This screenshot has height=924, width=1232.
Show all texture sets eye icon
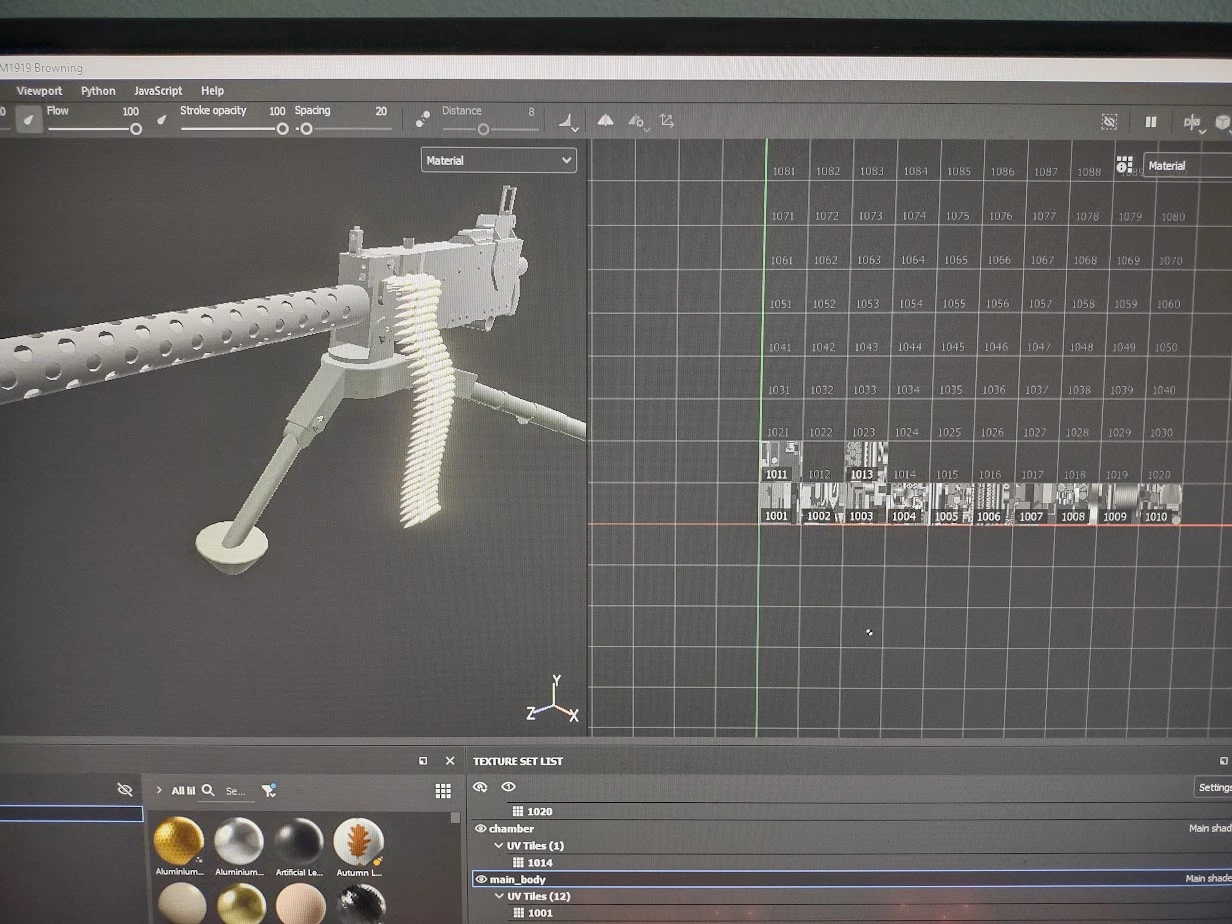click(x=508, y=787)
